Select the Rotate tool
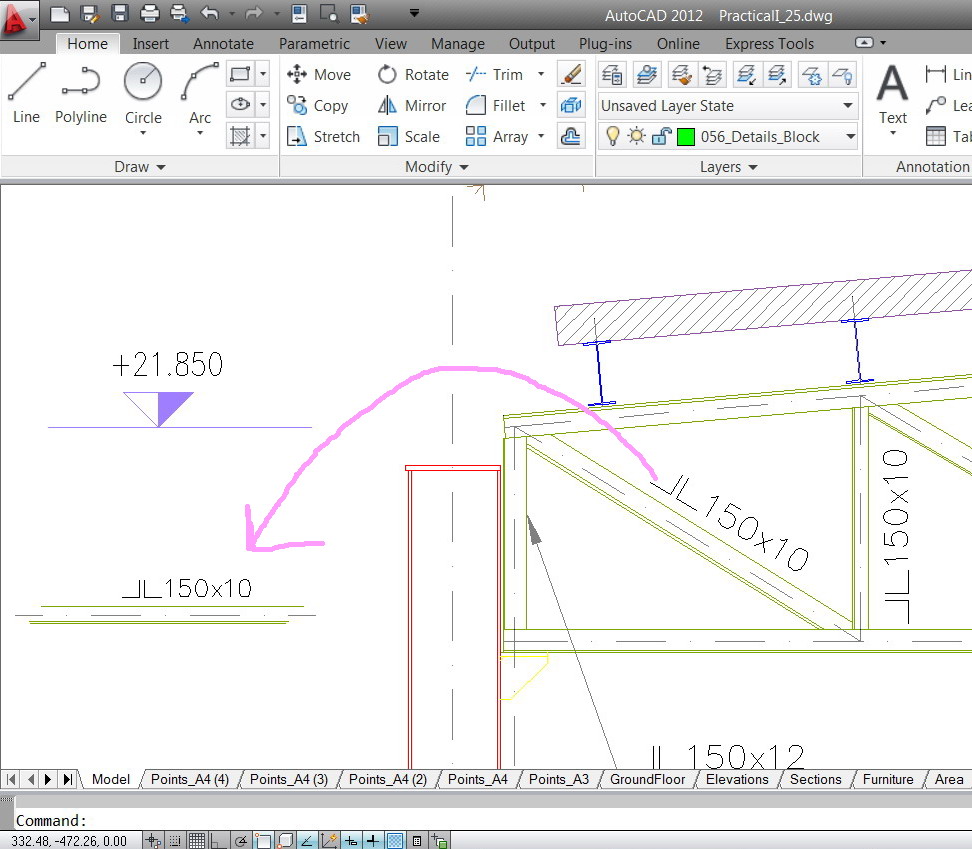The height and width of the screenshot is (849, 972). click(x=414, y=75)
